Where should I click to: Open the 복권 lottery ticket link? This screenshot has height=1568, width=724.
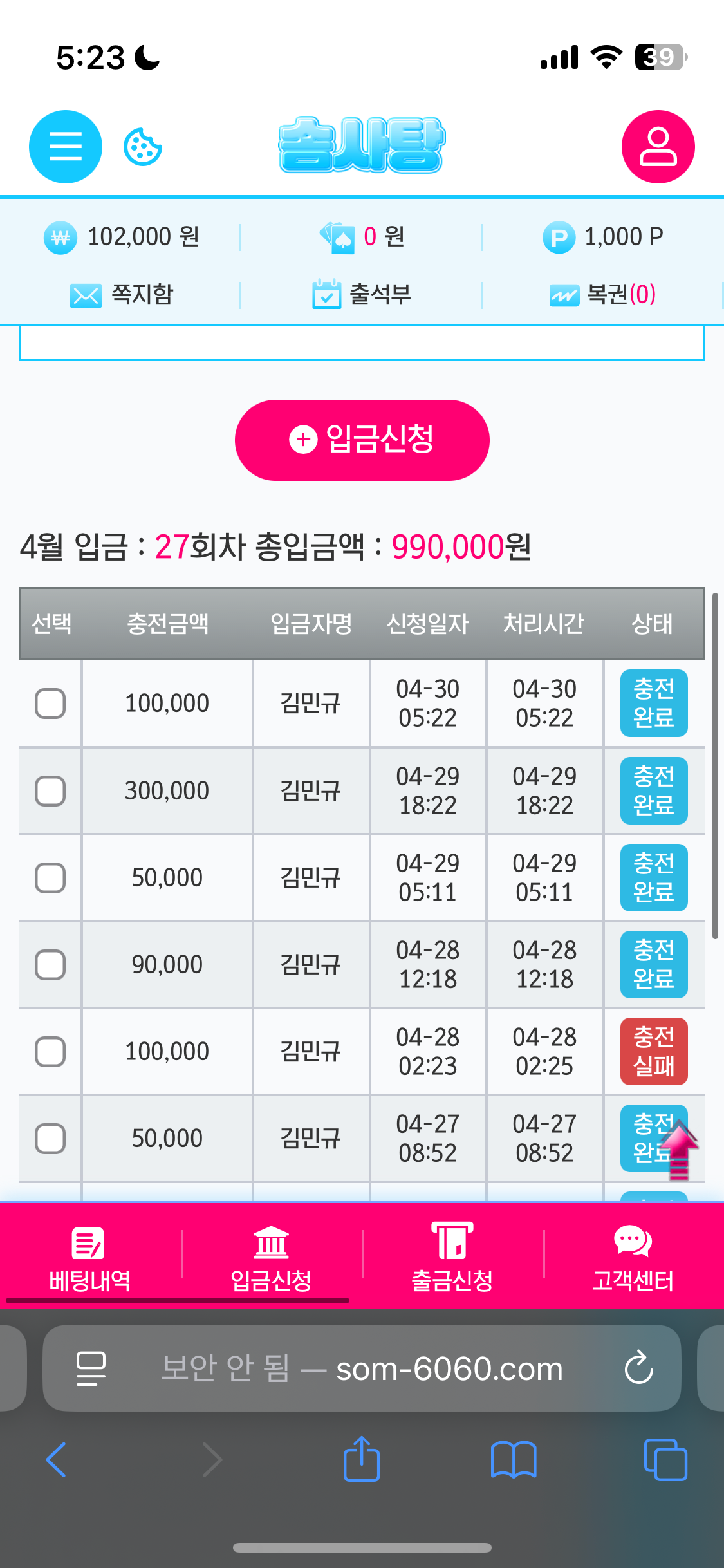pos(602,295)
